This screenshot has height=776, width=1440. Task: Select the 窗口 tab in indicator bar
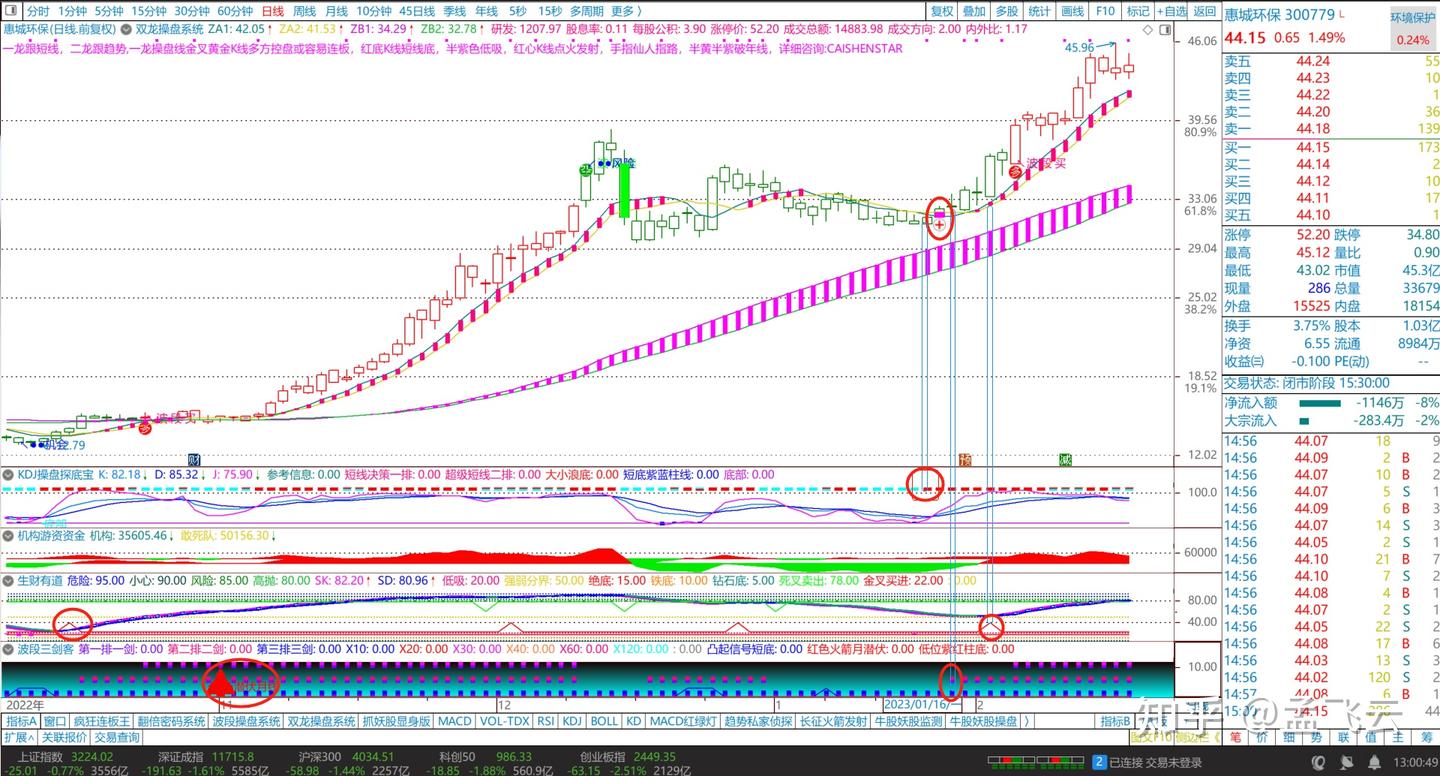coord(55,721)
